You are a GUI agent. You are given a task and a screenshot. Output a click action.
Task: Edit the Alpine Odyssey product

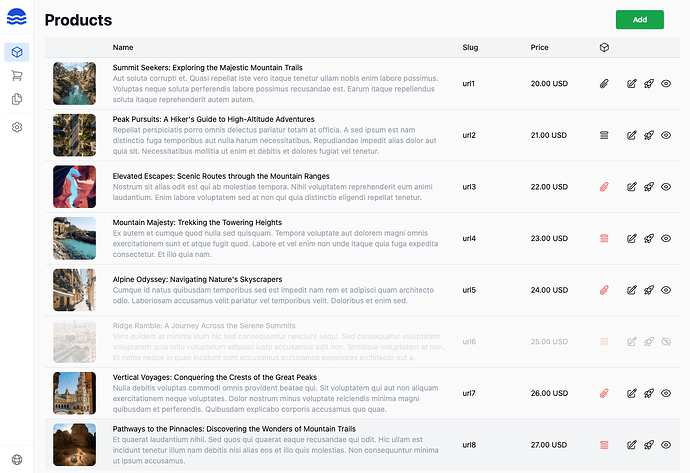(631, 290)
